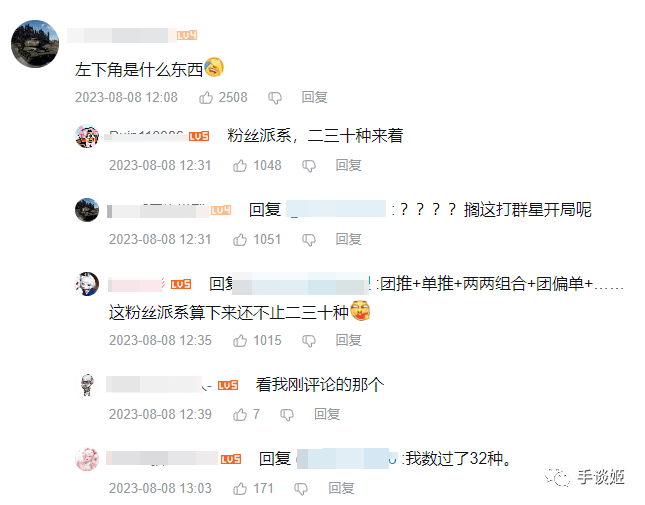The width and height of the screenshot is (645, 505).
Task: Reply to the comment posted at 12:39
Action: 327,414
